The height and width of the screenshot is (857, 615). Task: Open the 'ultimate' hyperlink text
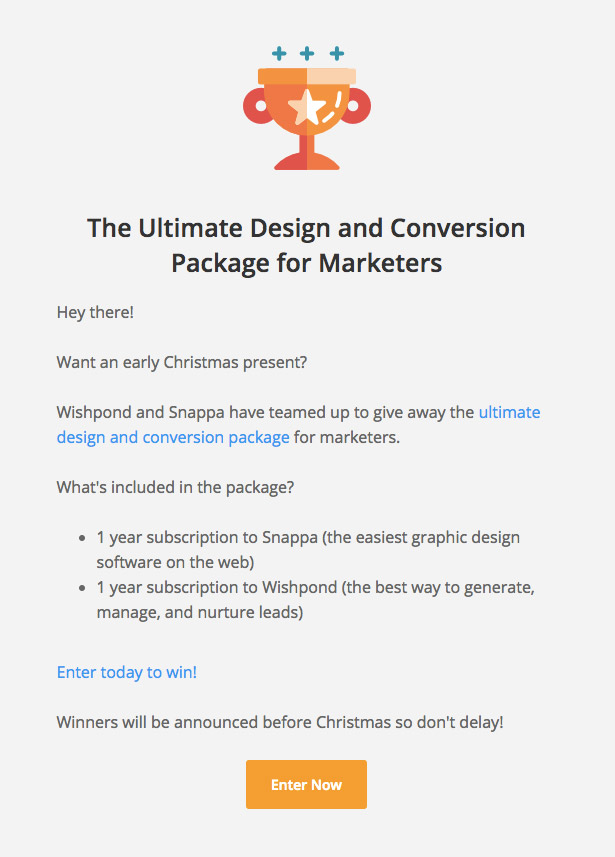pos(509,412)
